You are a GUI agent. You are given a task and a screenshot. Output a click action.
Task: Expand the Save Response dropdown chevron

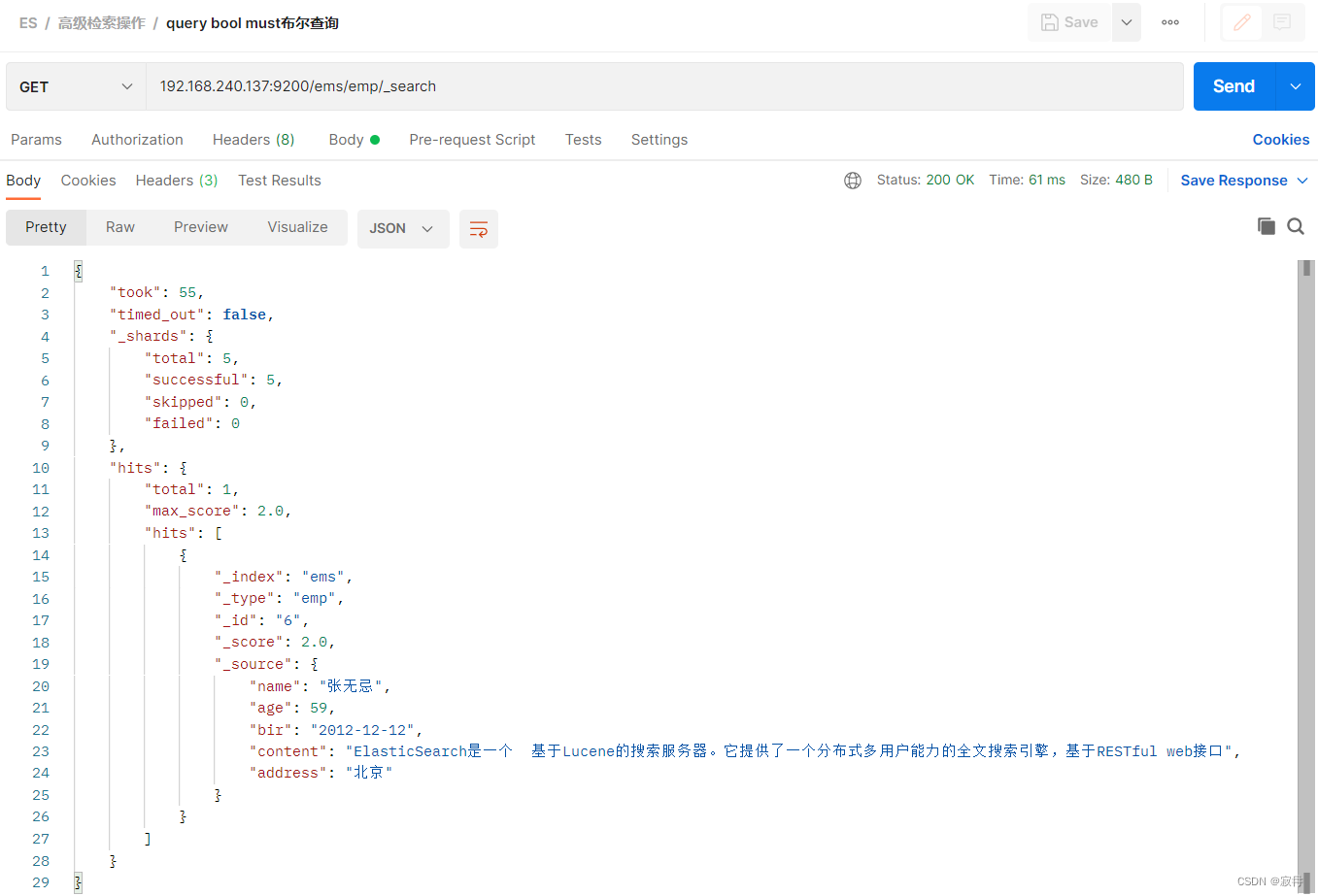1302,181
